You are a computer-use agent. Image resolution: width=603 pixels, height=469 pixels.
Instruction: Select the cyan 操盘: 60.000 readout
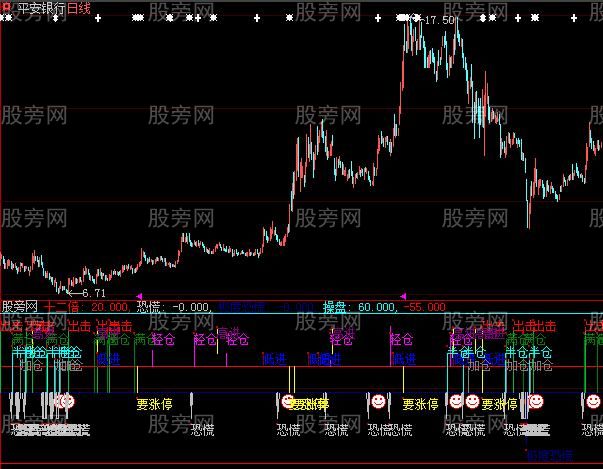tap(358, 307)
